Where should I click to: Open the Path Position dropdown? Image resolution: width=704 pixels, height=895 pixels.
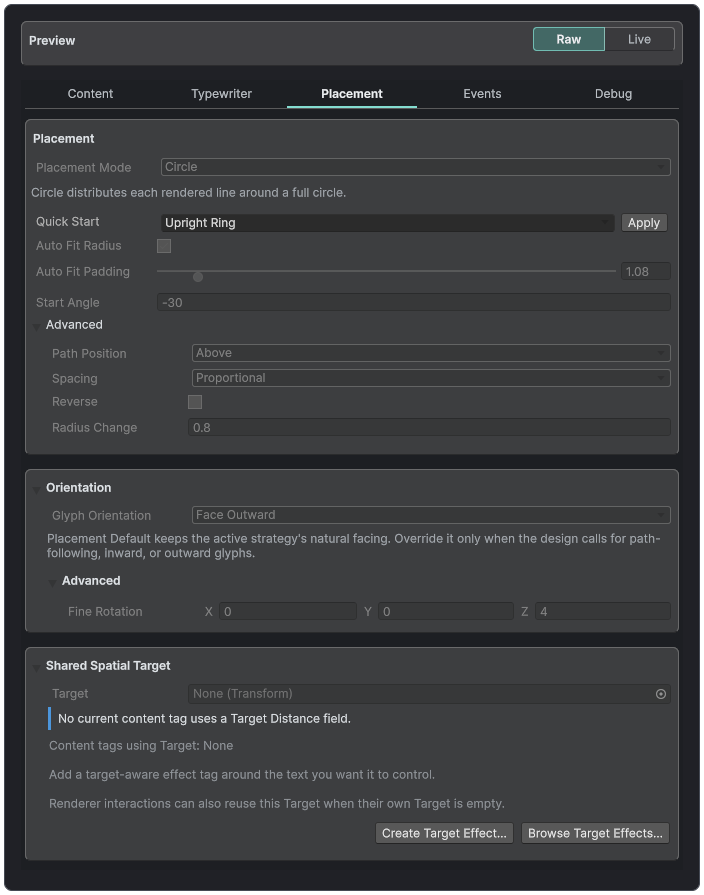click(431, 353)
